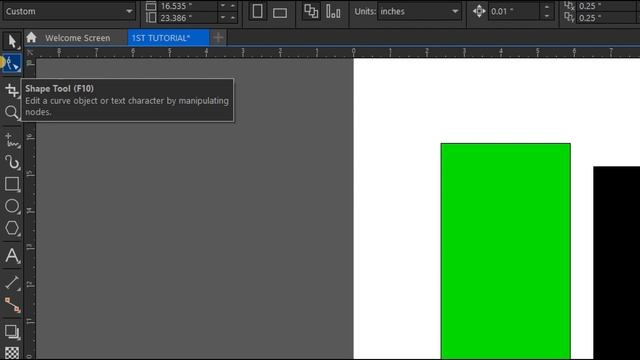This screenshot has height=360, width=640.
Task: Adjust the page height spinner arrows
Action: point(228,18)
